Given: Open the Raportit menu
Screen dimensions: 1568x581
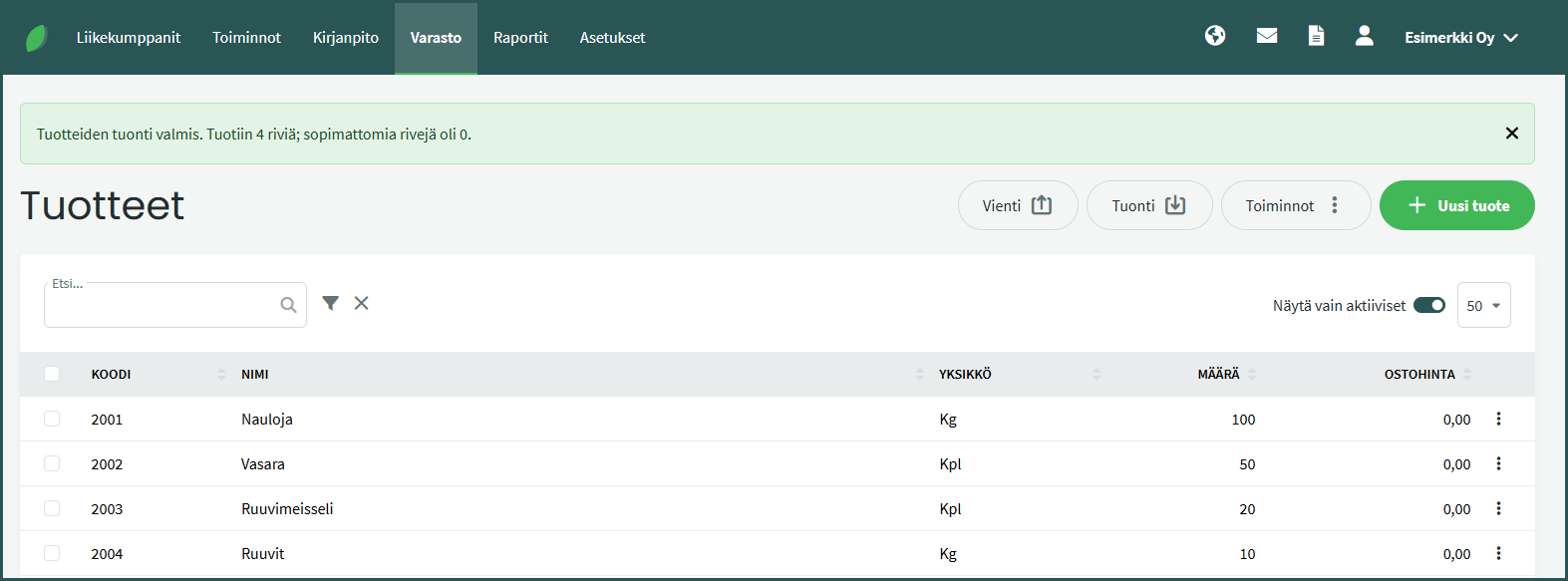Looking at the screenshot, I should tap(520, 38).
